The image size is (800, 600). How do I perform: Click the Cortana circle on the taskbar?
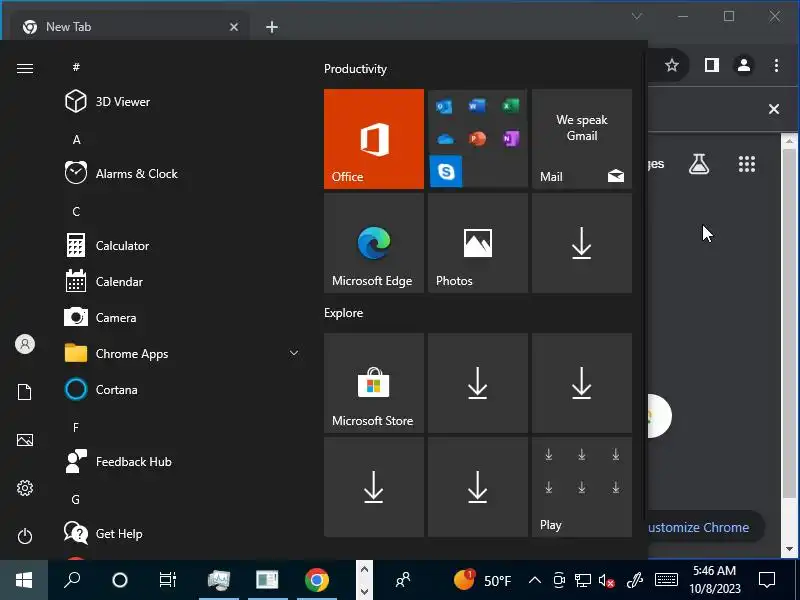(120, 580)
